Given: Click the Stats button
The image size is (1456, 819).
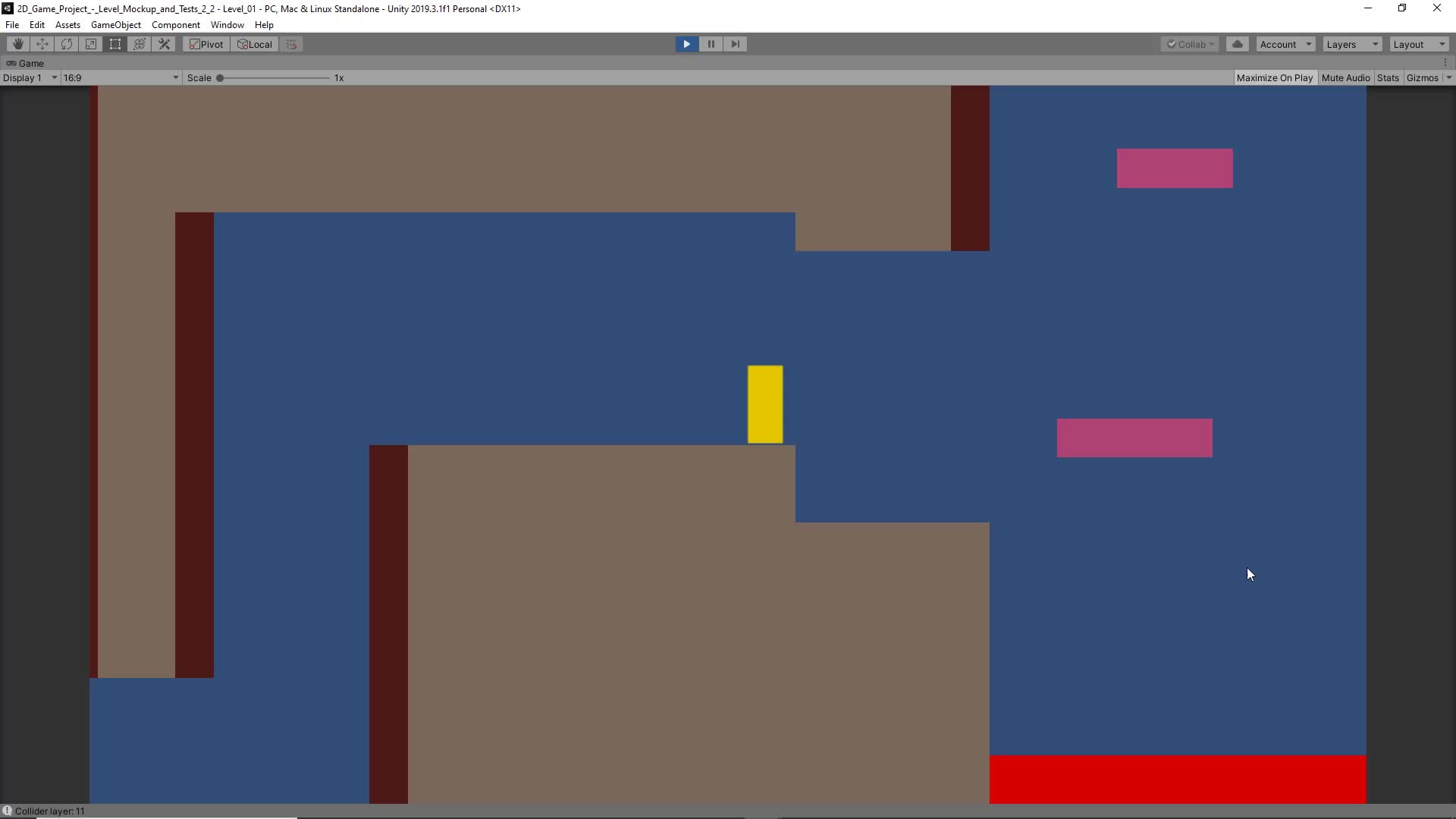Looking at the screenshot, I should pyautogui.click(x=1388, y=77).
